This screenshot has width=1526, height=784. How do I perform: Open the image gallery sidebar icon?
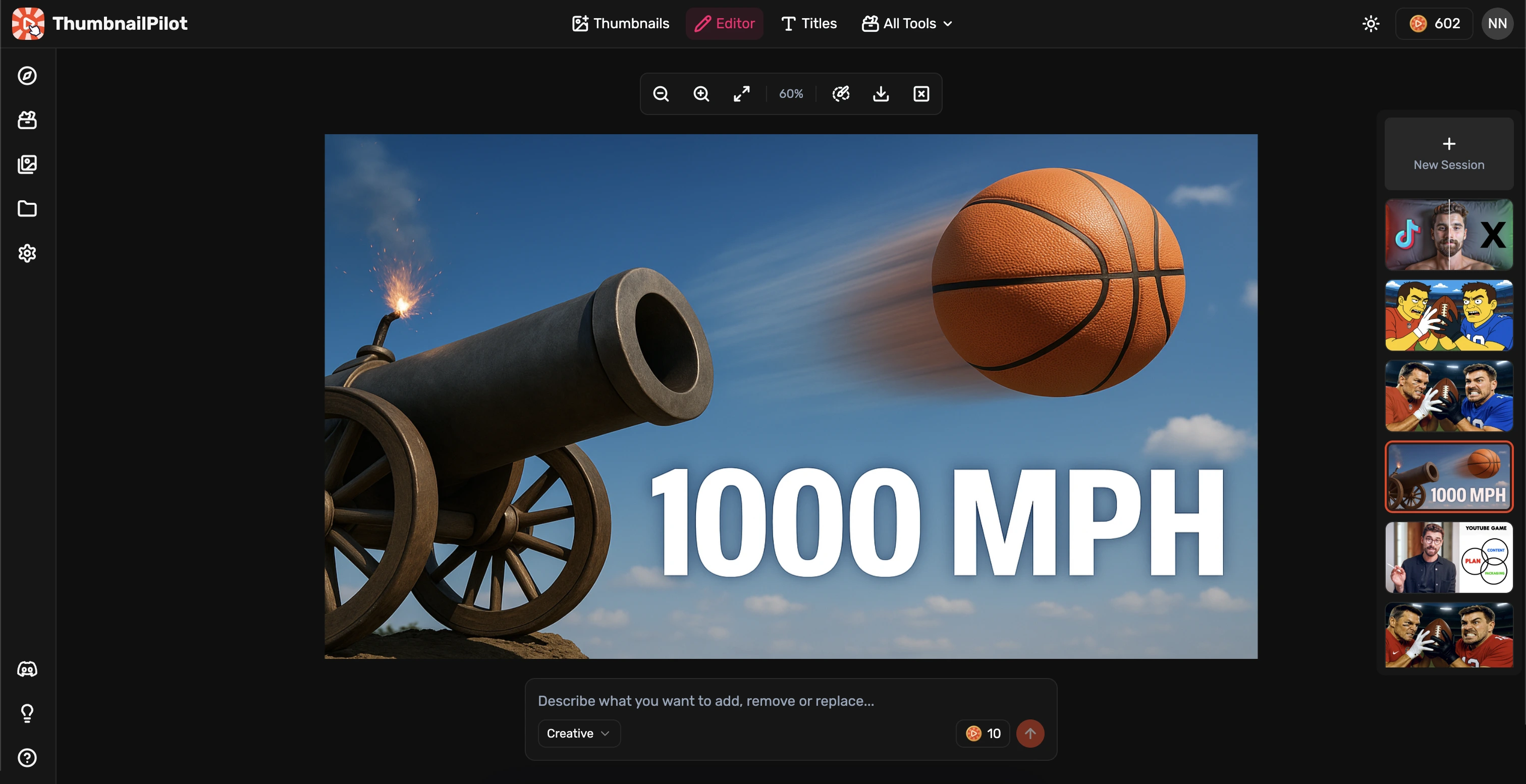27,164
